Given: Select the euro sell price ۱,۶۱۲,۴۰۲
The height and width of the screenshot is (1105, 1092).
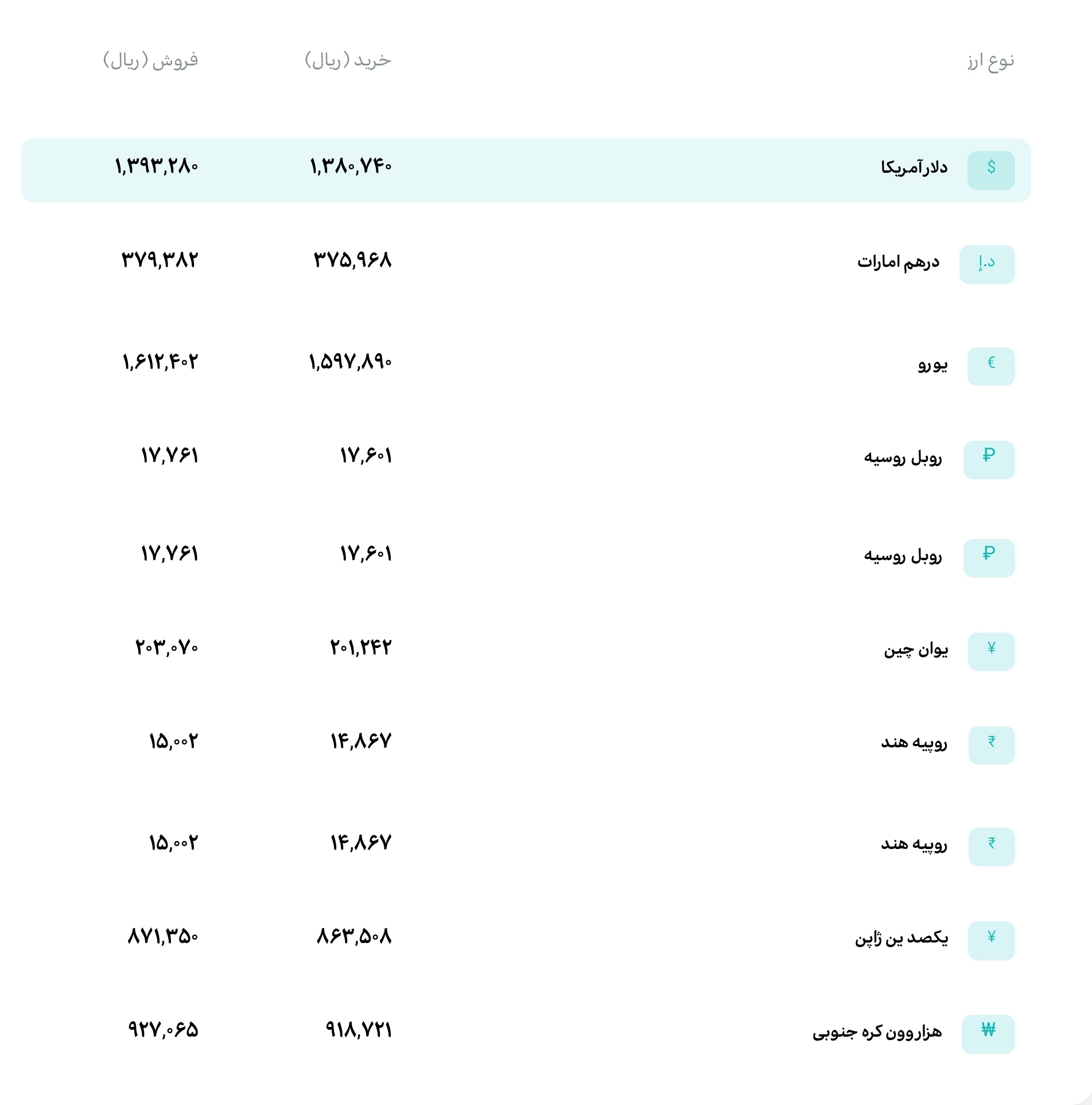Looking at the screenshot, I should click(x=160, y=362).
